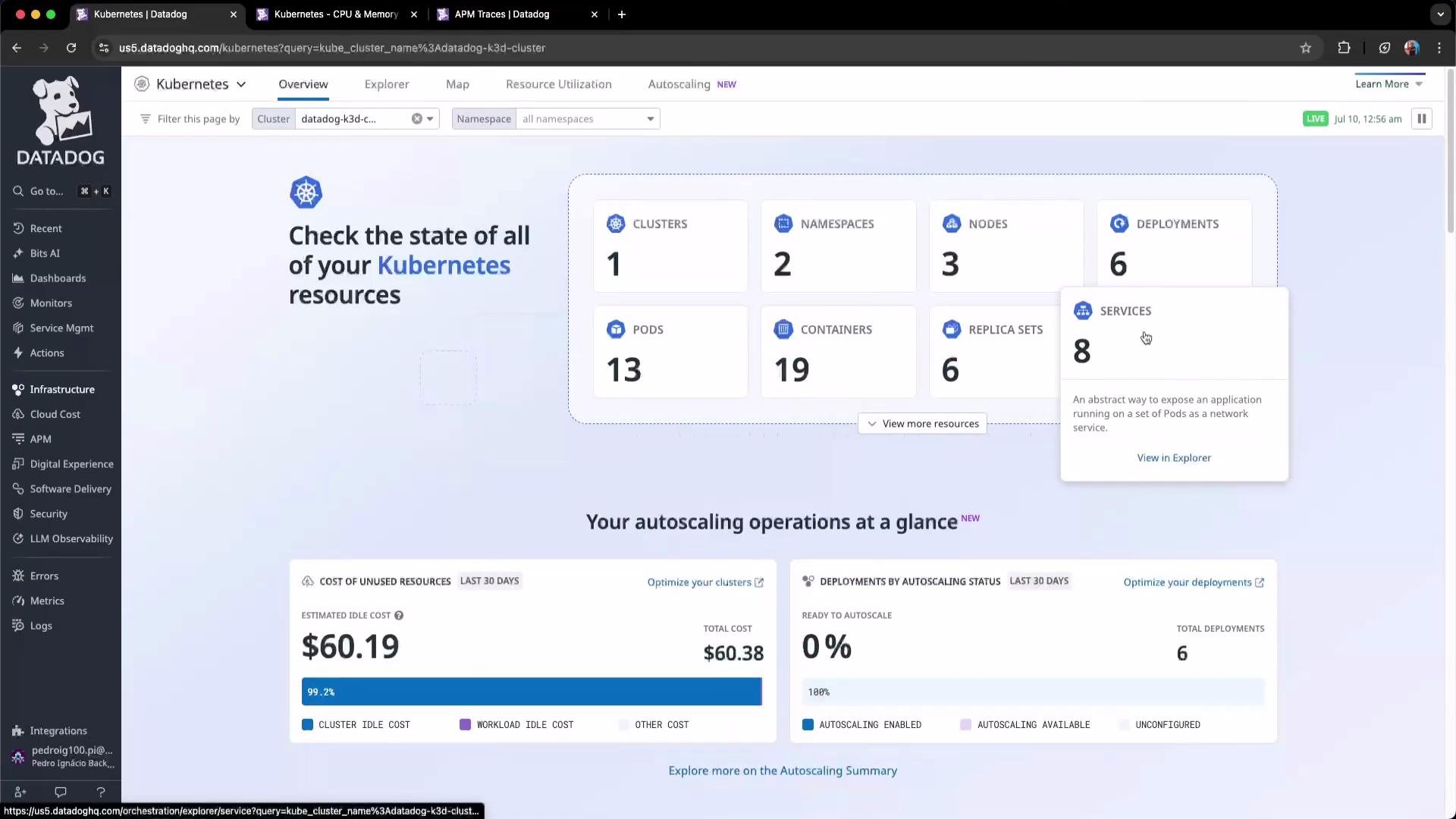Clear the Cluster filter value

[417, 119]
